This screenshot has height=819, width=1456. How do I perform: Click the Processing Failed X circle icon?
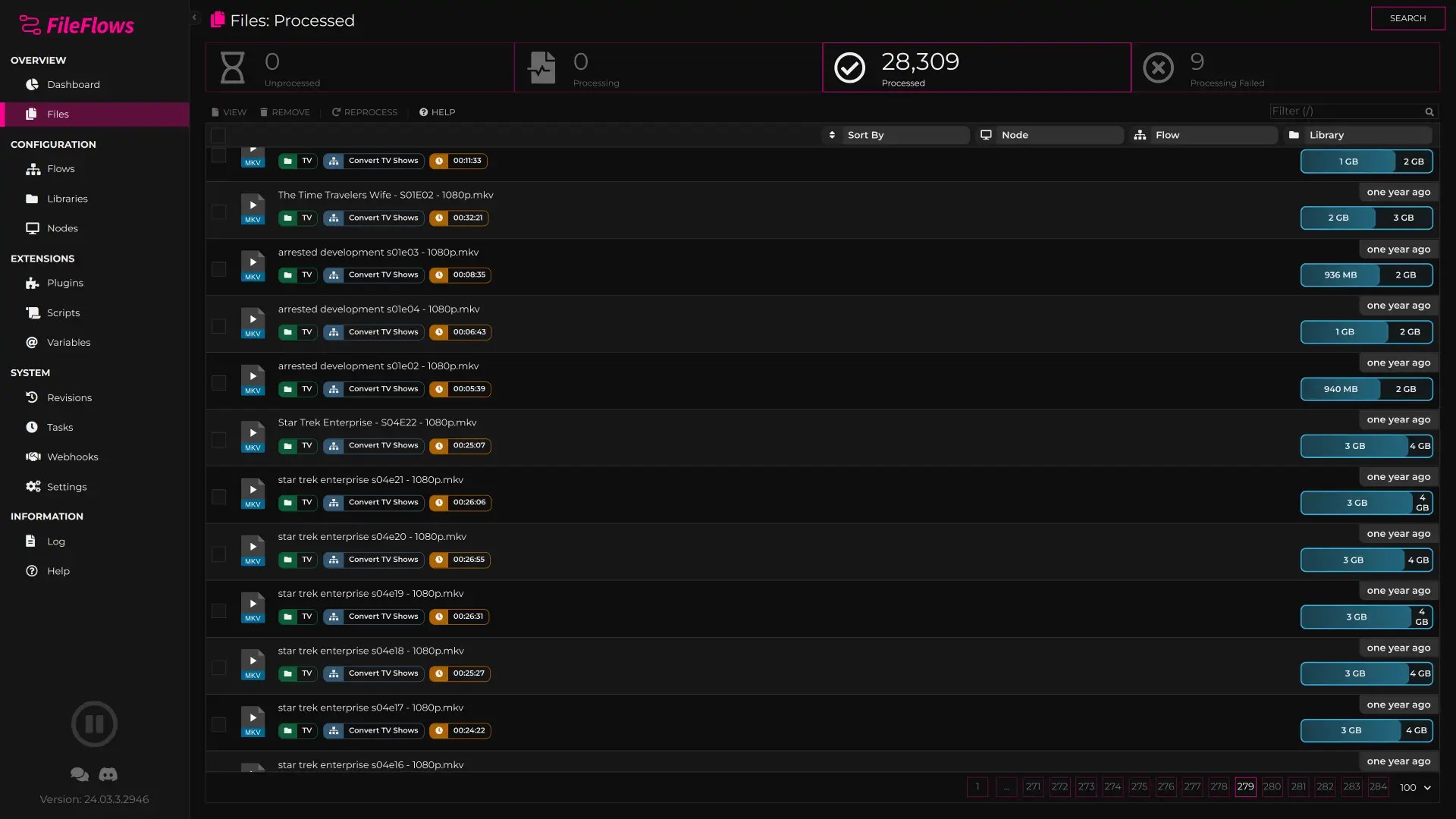[x=1158, y=67]
